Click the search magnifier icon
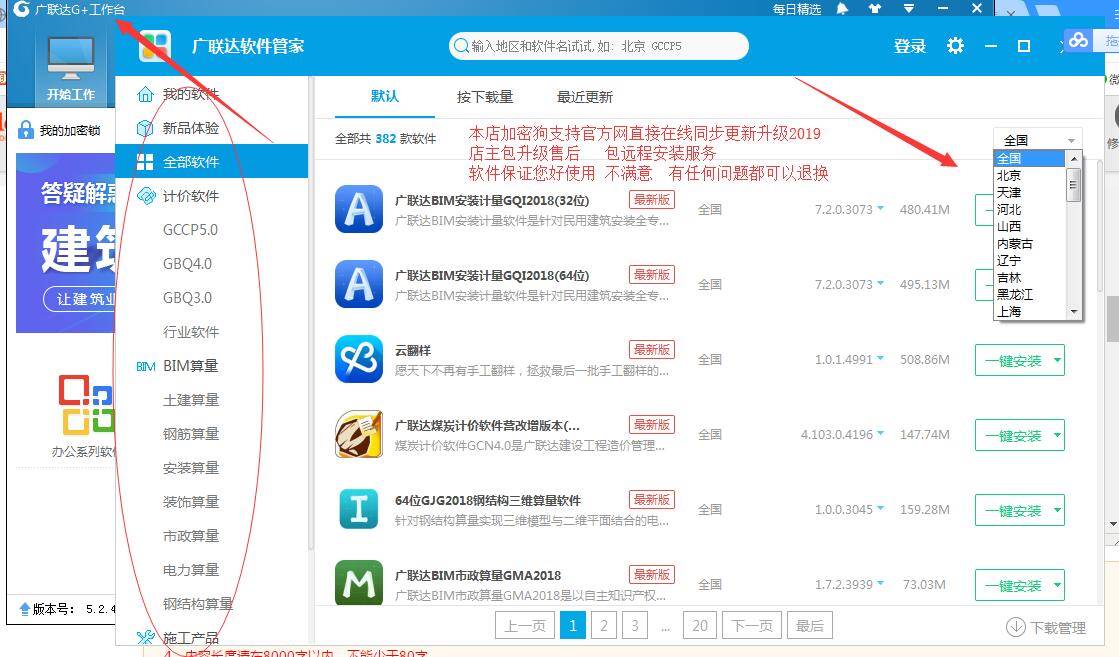Screen dimensions: 1119x657 click(x=461, y=46)
